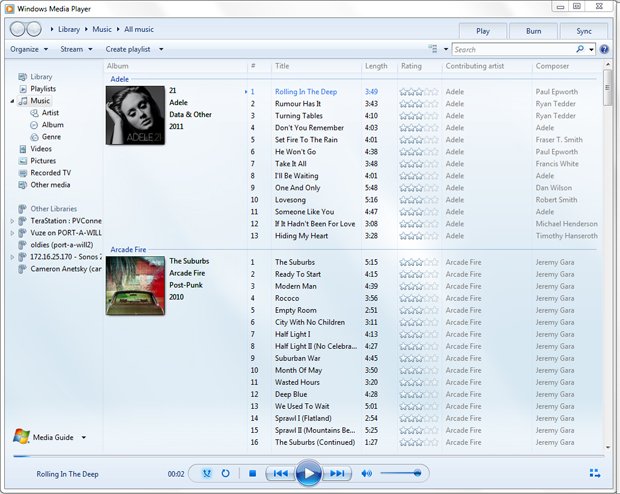Select the track Set Fire To The Rain
This screenshot has width=620, height=494.
pyautogui.click(x=306, y=140)
